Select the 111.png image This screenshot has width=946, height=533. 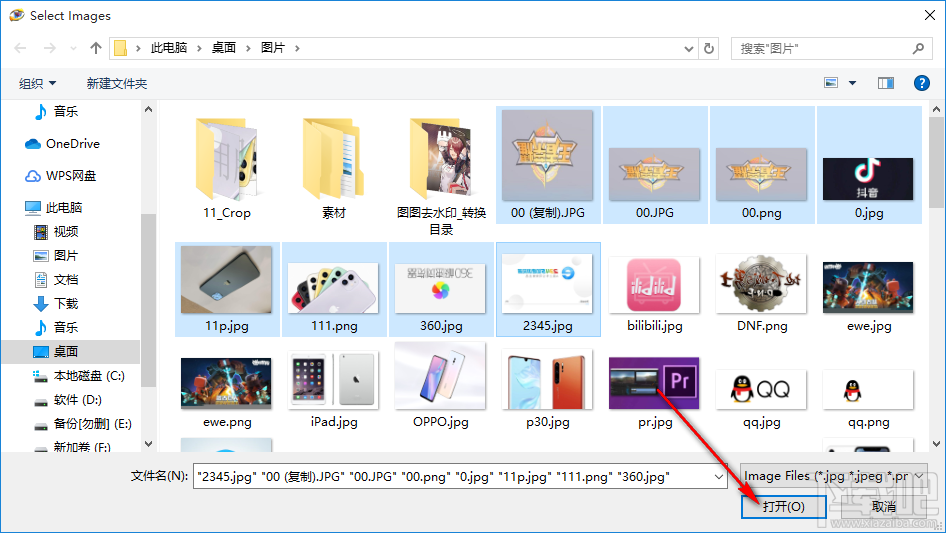334,290
